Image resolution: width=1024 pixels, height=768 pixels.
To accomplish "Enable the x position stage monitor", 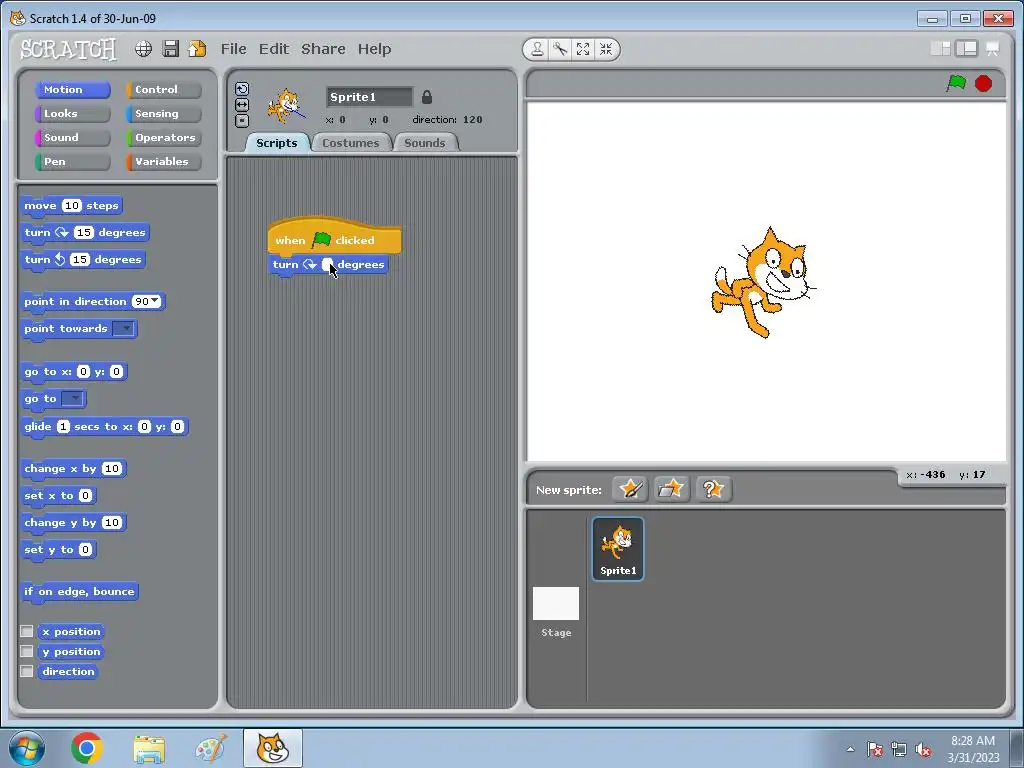I will 27,631.
